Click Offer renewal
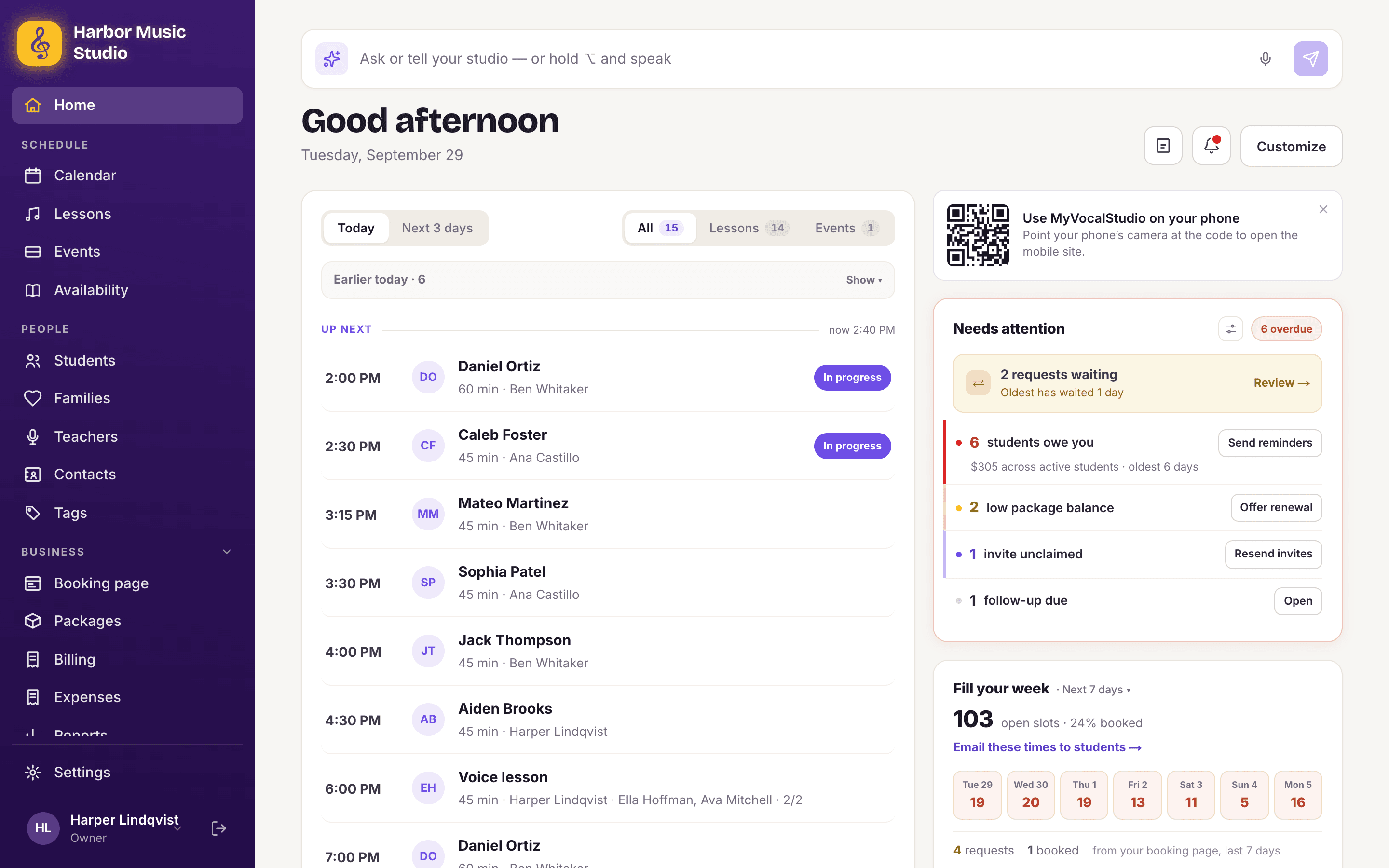The image size is (1389, 868). tap(1276, 507)
